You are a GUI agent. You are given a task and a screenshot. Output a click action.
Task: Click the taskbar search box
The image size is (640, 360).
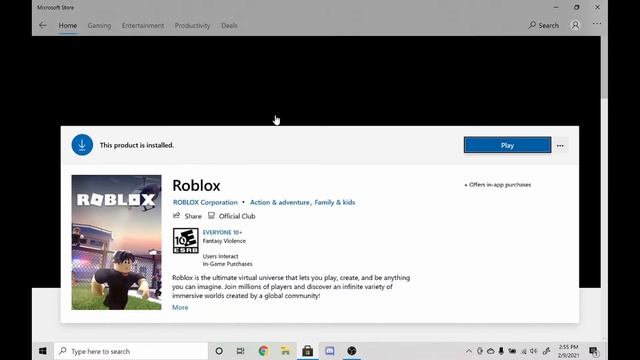click(x=131, y=351)
